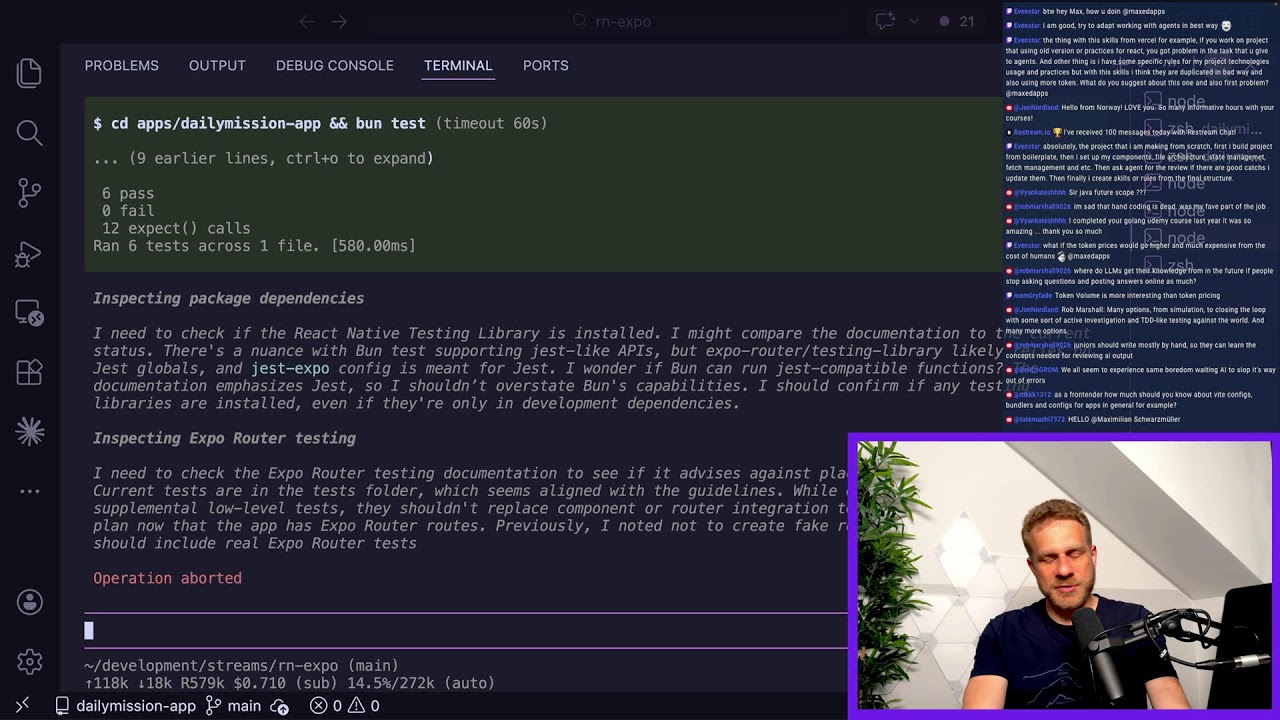
Task: Click the errors count in status bar
Action: [328, 705]
